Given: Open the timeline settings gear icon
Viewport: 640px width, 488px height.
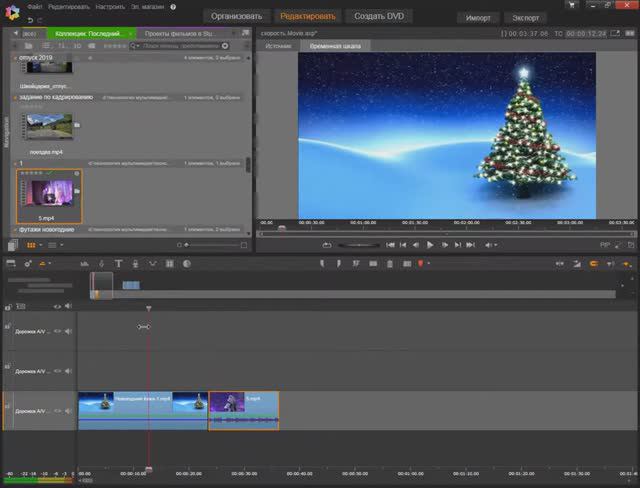Looking at the screenshot, I should pyautogui.click(x=28, y=264).
